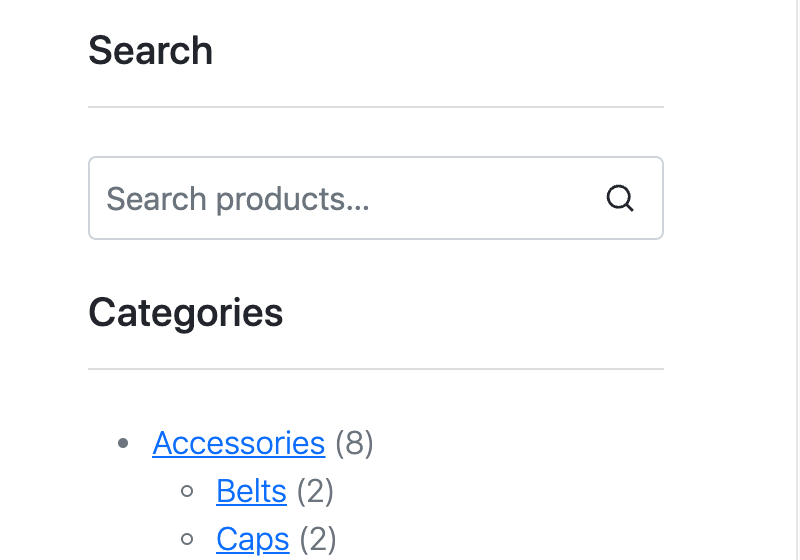Click the divider line below Search heading
The image size is (800, 560).
(376, 107)
